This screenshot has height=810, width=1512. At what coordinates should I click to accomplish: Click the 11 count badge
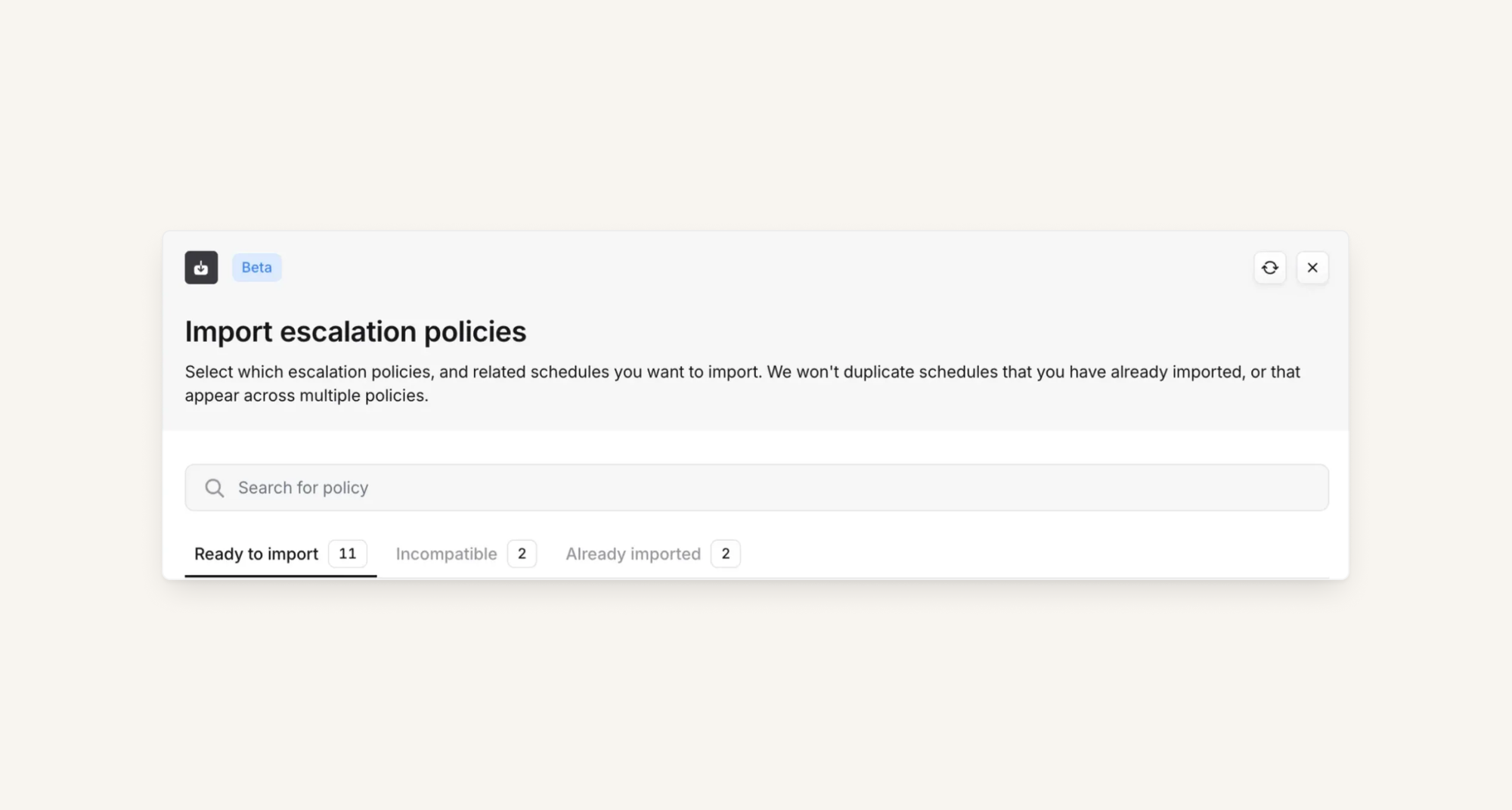[x=347, y=554]
